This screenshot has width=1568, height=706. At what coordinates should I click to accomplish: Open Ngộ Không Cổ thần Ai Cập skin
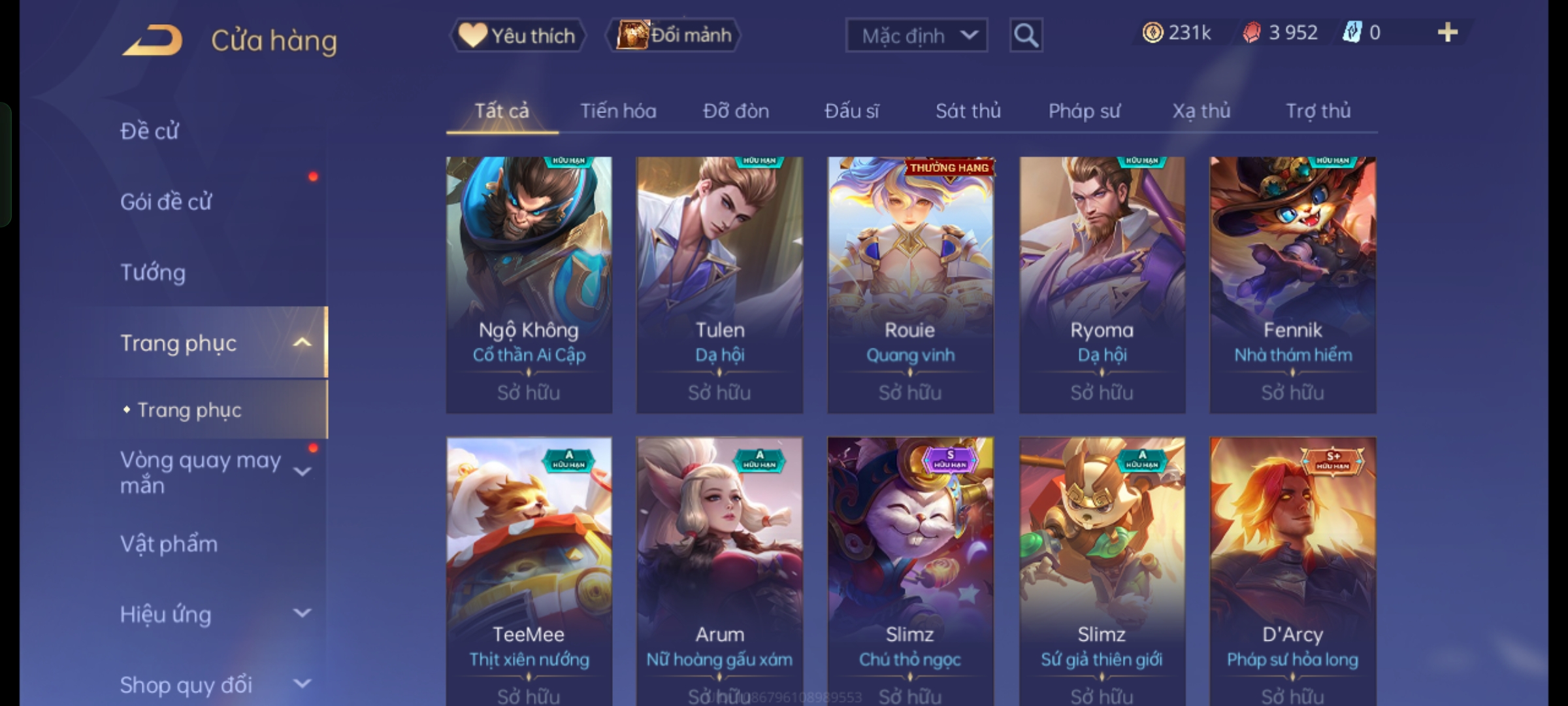529,285
